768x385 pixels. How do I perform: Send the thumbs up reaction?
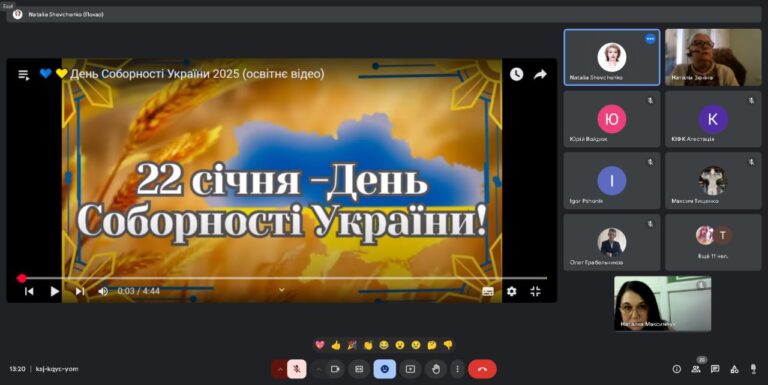[x=336, y=345]
